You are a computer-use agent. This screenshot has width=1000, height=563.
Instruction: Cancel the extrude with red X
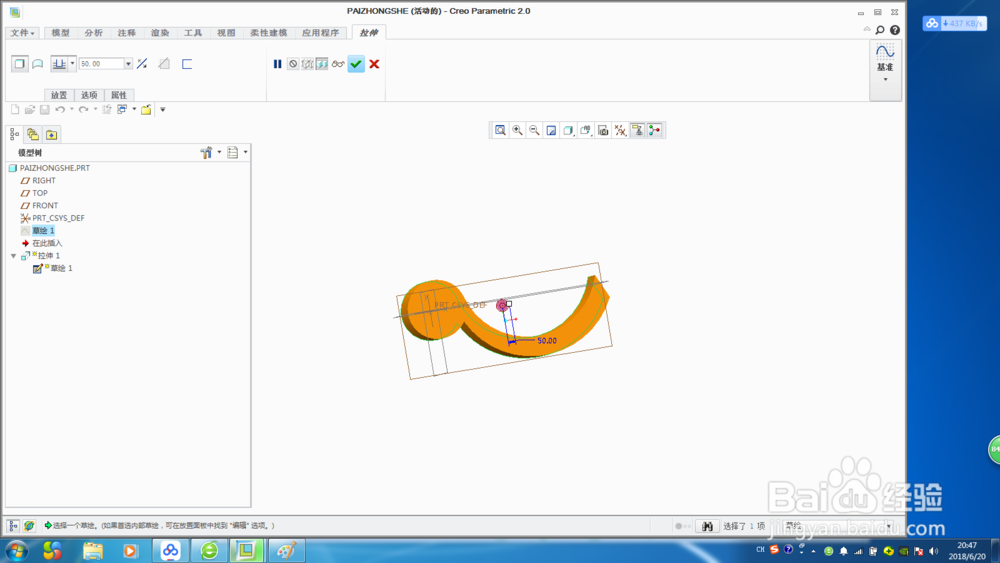(374, 64)
